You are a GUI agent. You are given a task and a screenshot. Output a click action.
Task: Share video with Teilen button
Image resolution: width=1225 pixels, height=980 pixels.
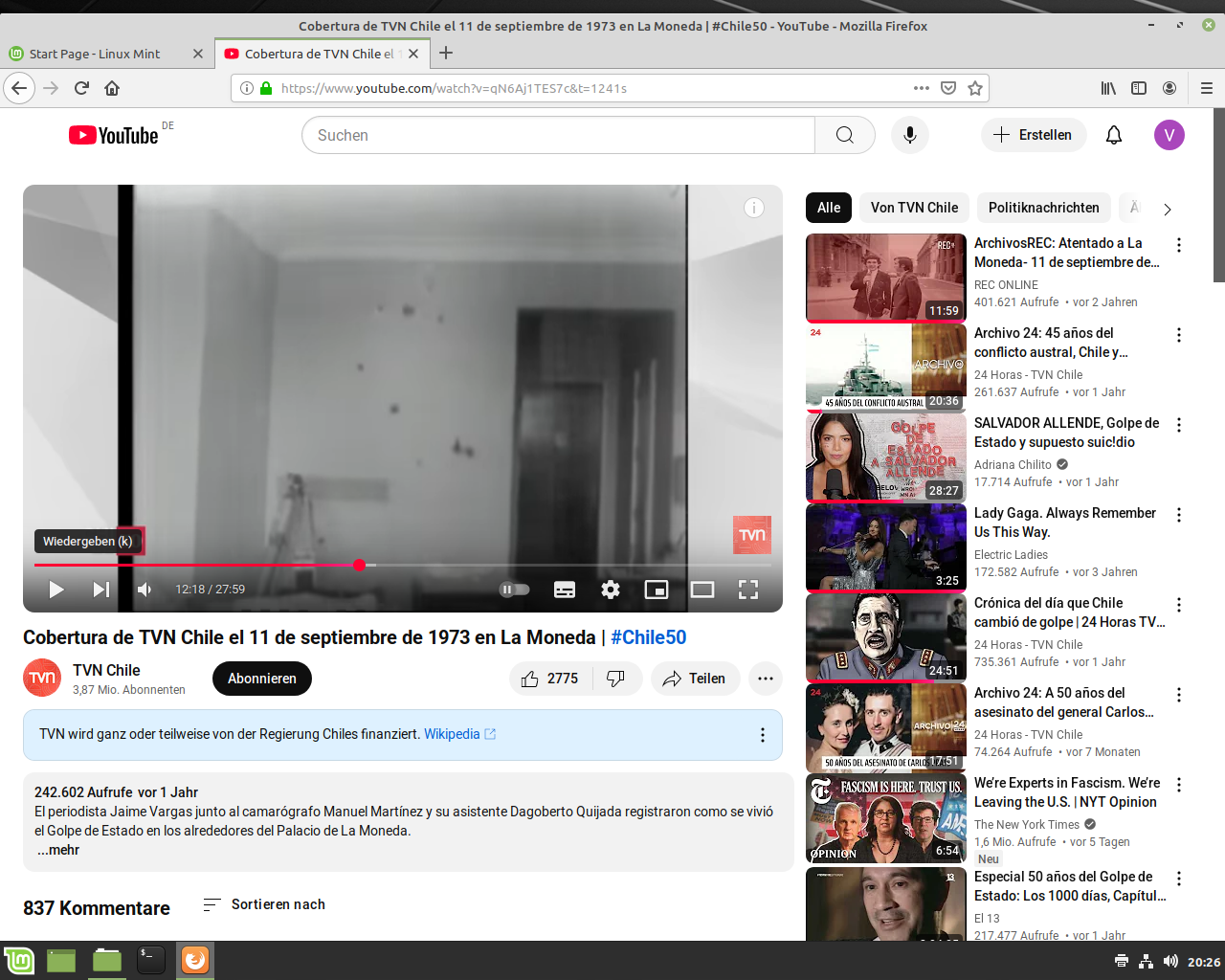(x=695, y=679)
